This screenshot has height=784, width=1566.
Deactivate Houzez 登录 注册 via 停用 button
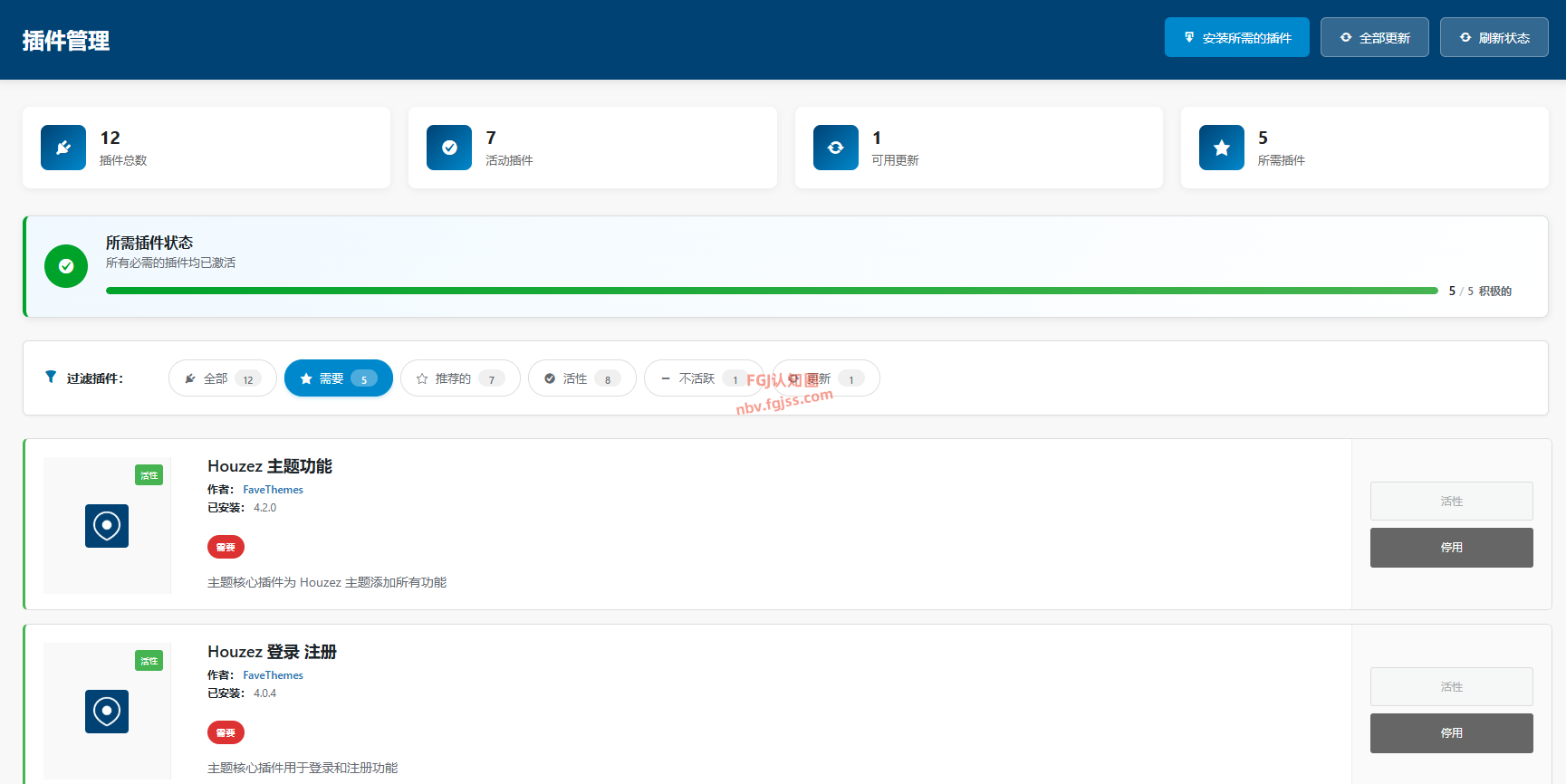click(1451, 733)
